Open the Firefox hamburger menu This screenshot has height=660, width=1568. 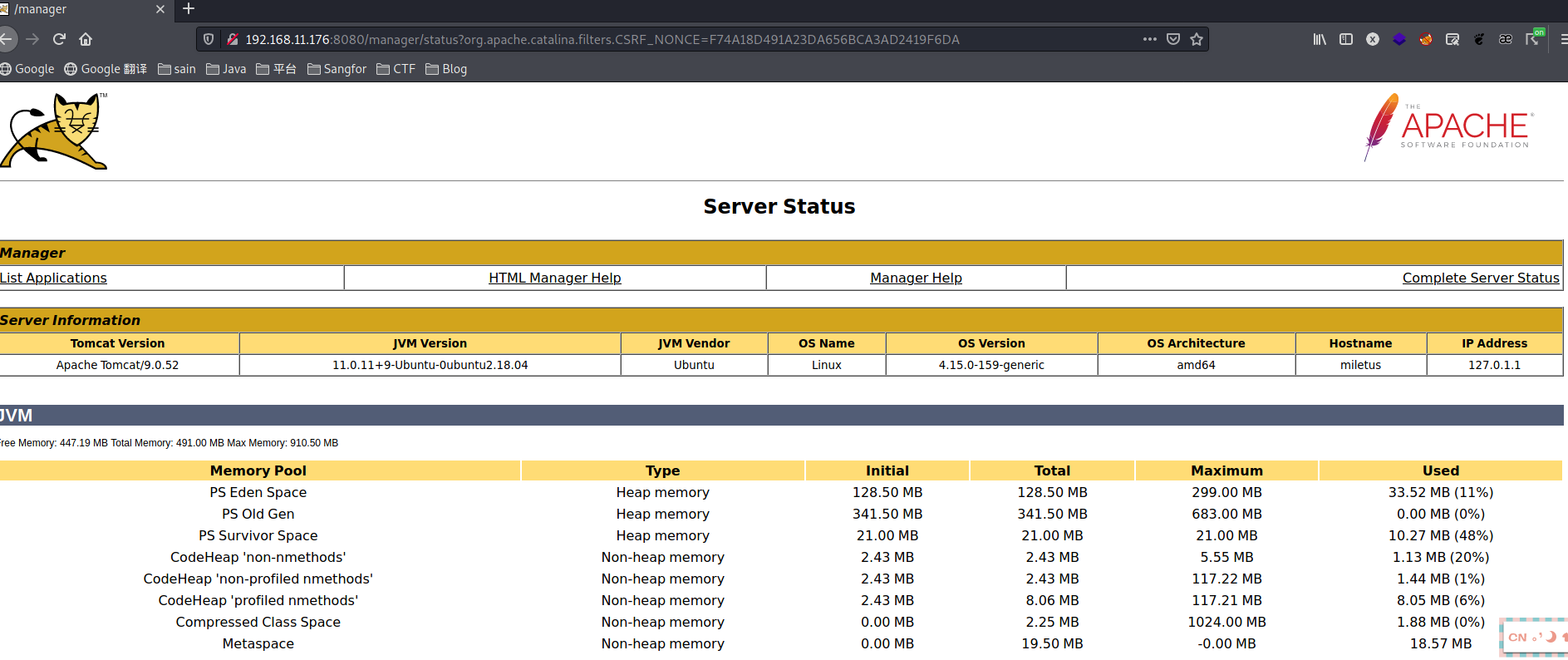coord(1564,39)
